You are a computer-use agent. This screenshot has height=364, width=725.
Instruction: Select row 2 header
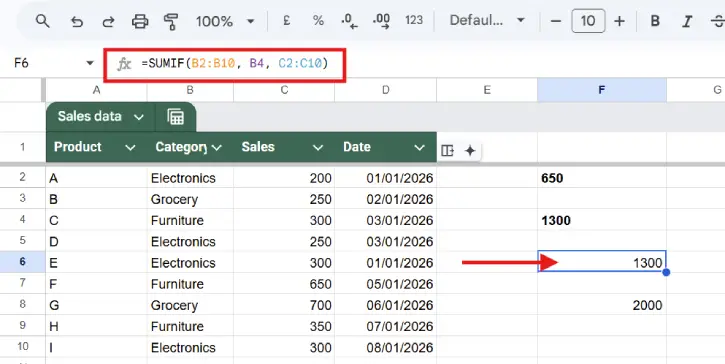[x=23, y=177]
